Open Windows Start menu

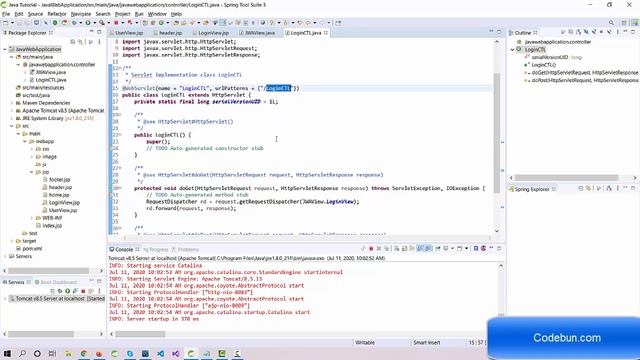[x=7, y=353]
